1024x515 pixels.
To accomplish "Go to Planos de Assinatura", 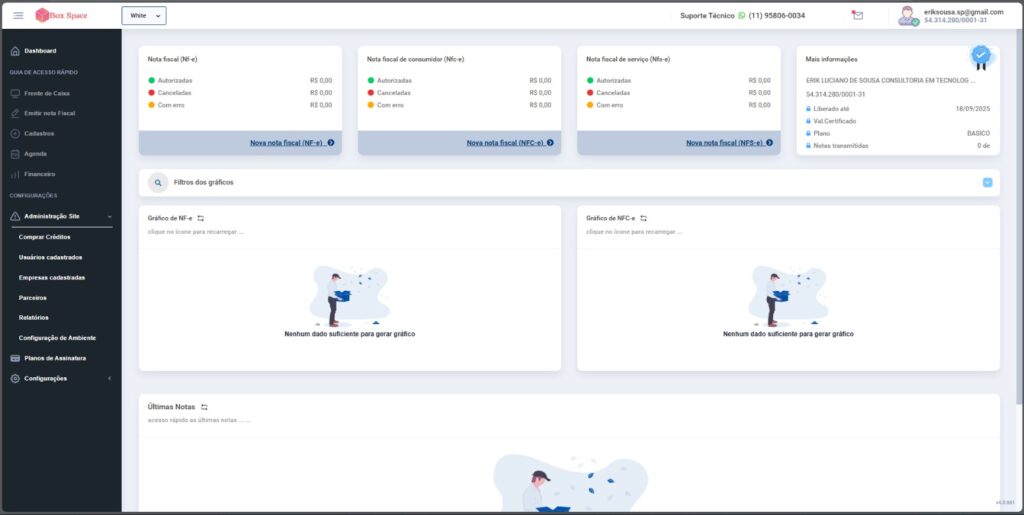I will [x=55, y=358].
